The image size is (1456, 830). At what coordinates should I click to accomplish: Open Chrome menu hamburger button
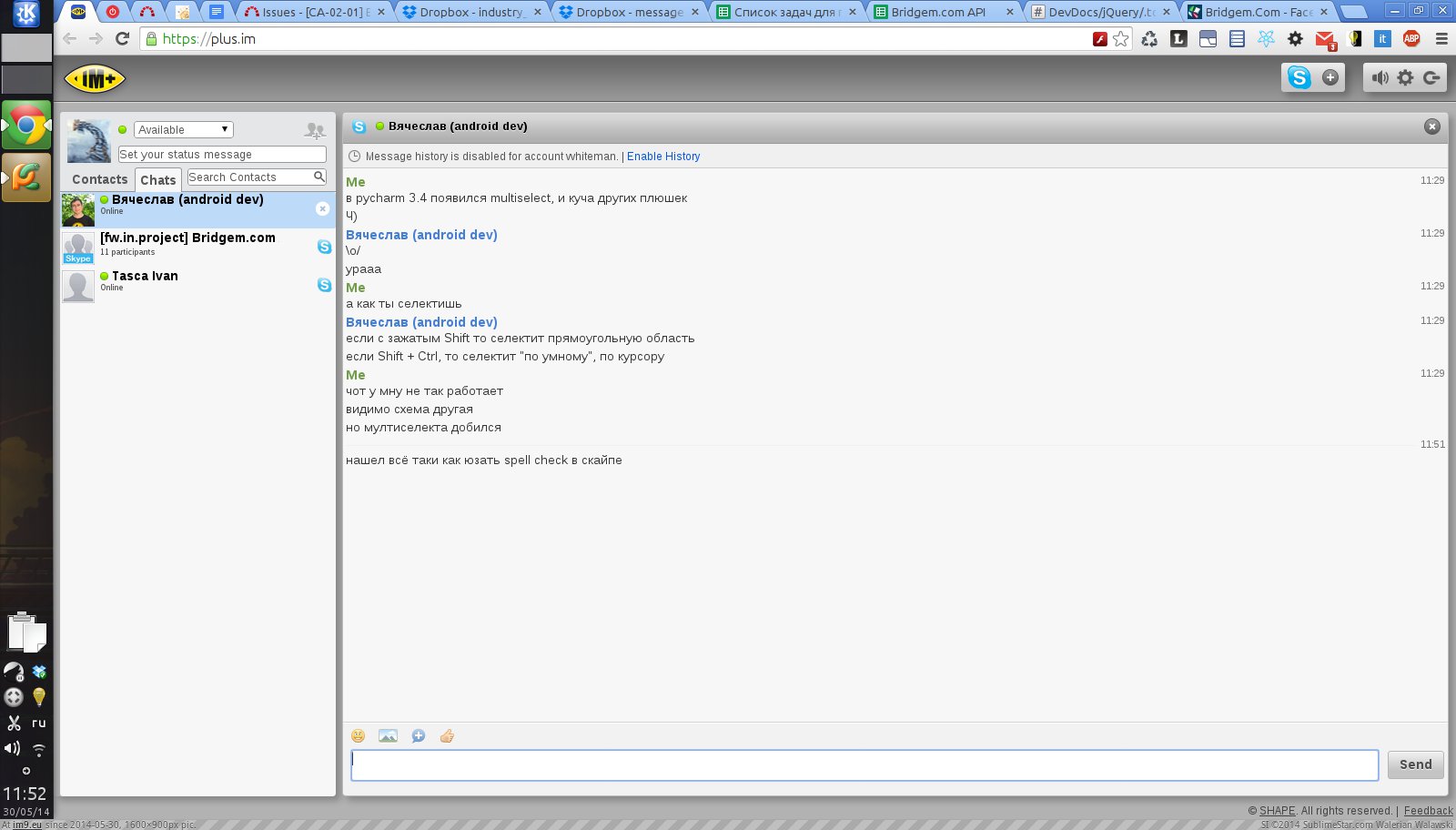[x=1441, y=39]
